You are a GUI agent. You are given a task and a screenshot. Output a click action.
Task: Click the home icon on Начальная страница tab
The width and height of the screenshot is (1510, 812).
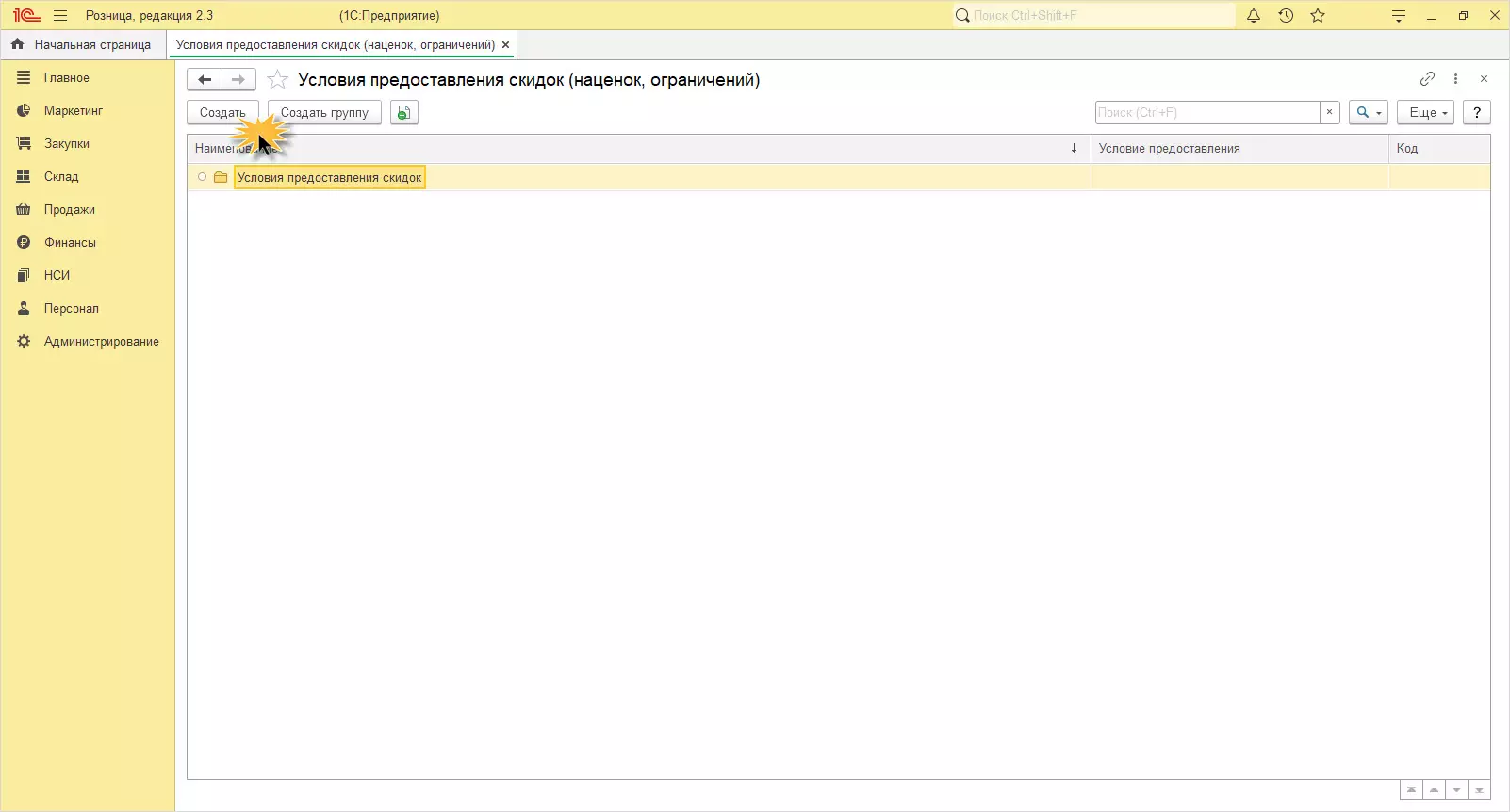click(x=17, y=44)
